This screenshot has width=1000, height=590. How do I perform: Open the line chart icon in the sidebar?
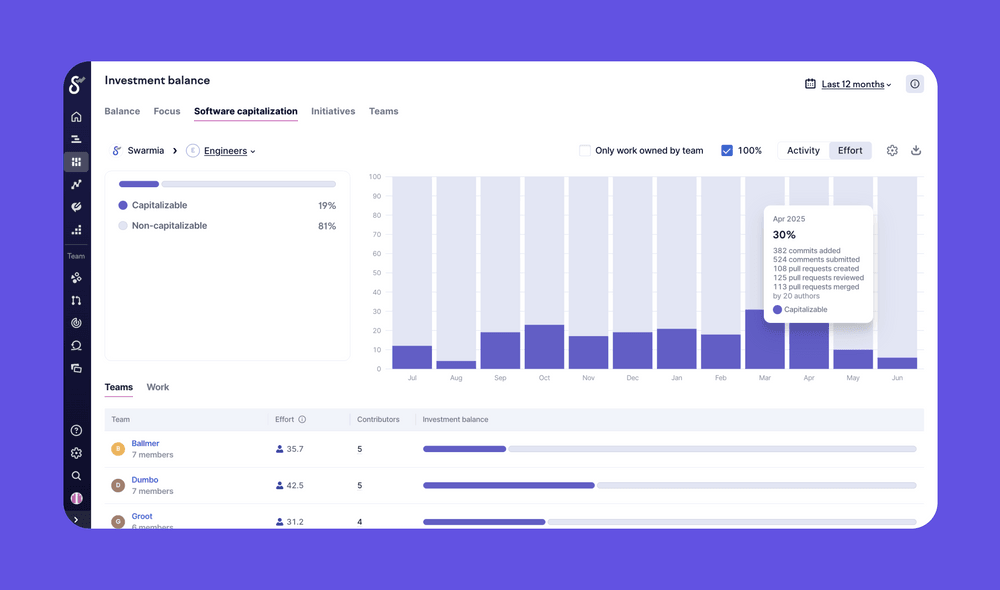(76, 184)
